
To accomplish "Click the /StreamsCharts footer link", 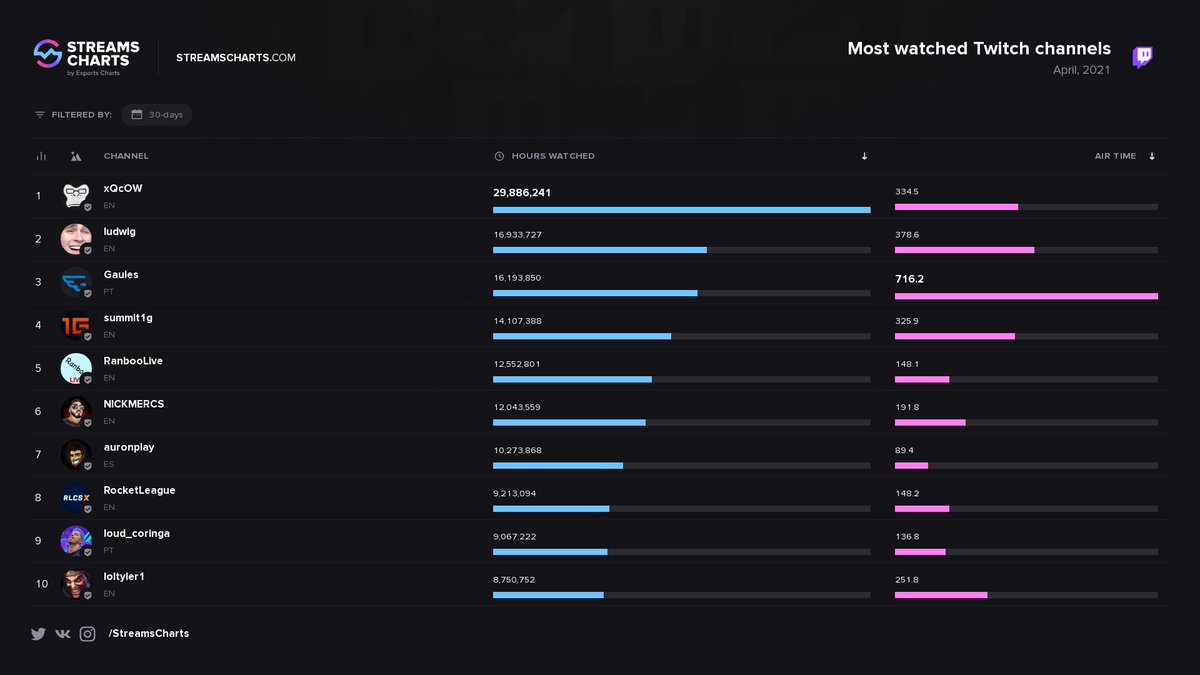I will 148,633.
